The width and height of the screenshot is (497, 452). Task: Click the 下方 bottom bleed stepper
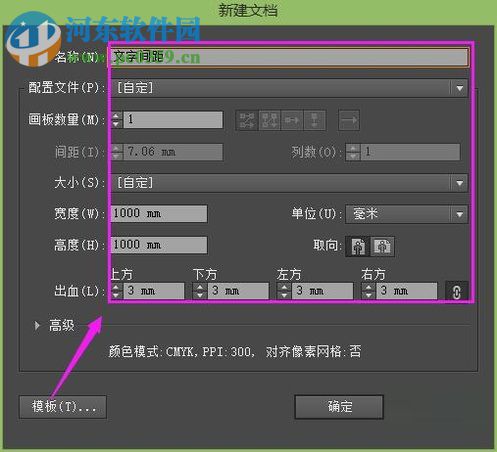(200, 291)
